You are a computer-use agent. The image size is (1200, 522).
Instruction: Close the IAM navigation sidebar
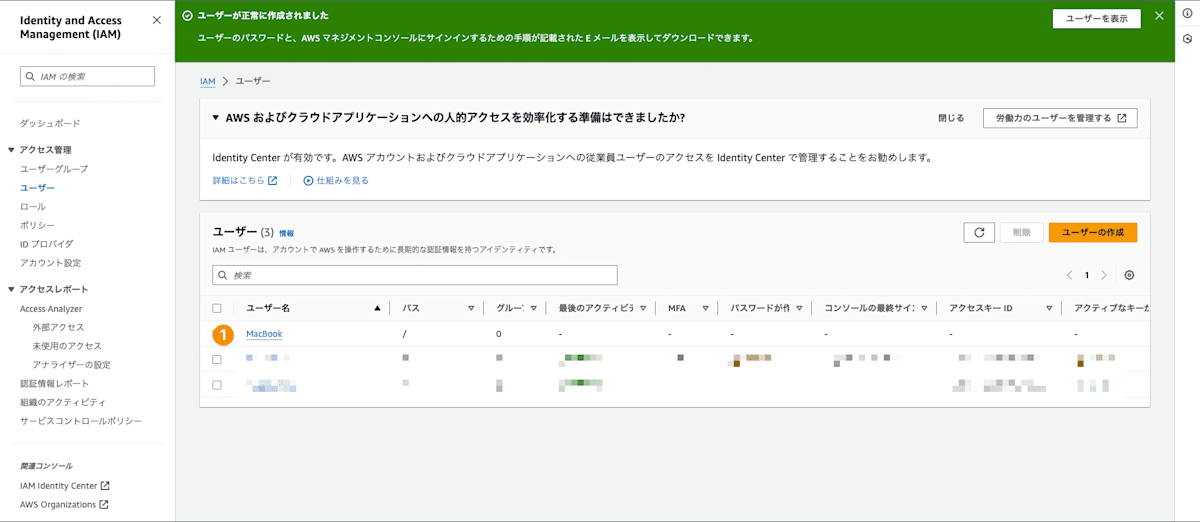pos(156,20)
